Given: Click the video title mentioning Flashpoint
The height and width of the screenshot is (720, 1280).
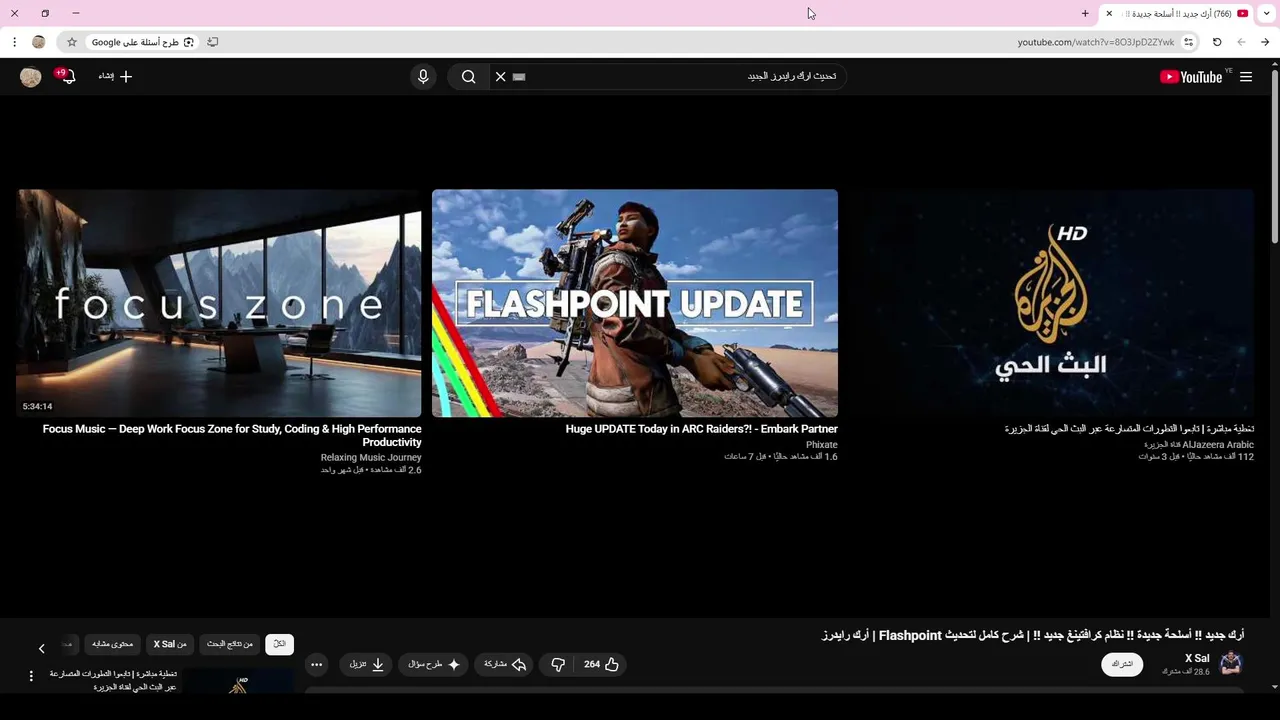Looking at the screenshot, I should [1033, 635].
